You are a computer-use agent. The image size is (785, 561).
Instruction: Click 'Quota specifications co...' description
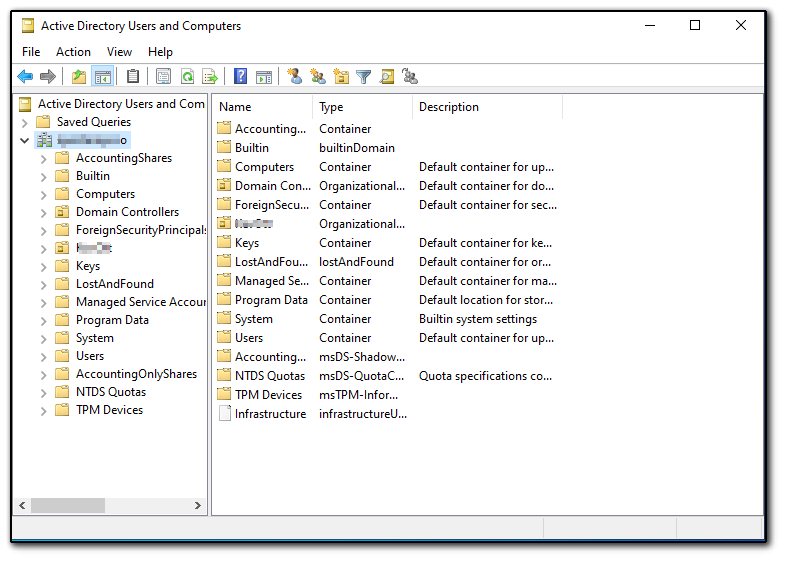tap(485, 376)
